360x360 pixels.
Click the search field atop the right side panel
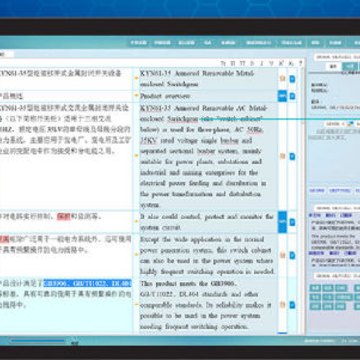point(337,57)
